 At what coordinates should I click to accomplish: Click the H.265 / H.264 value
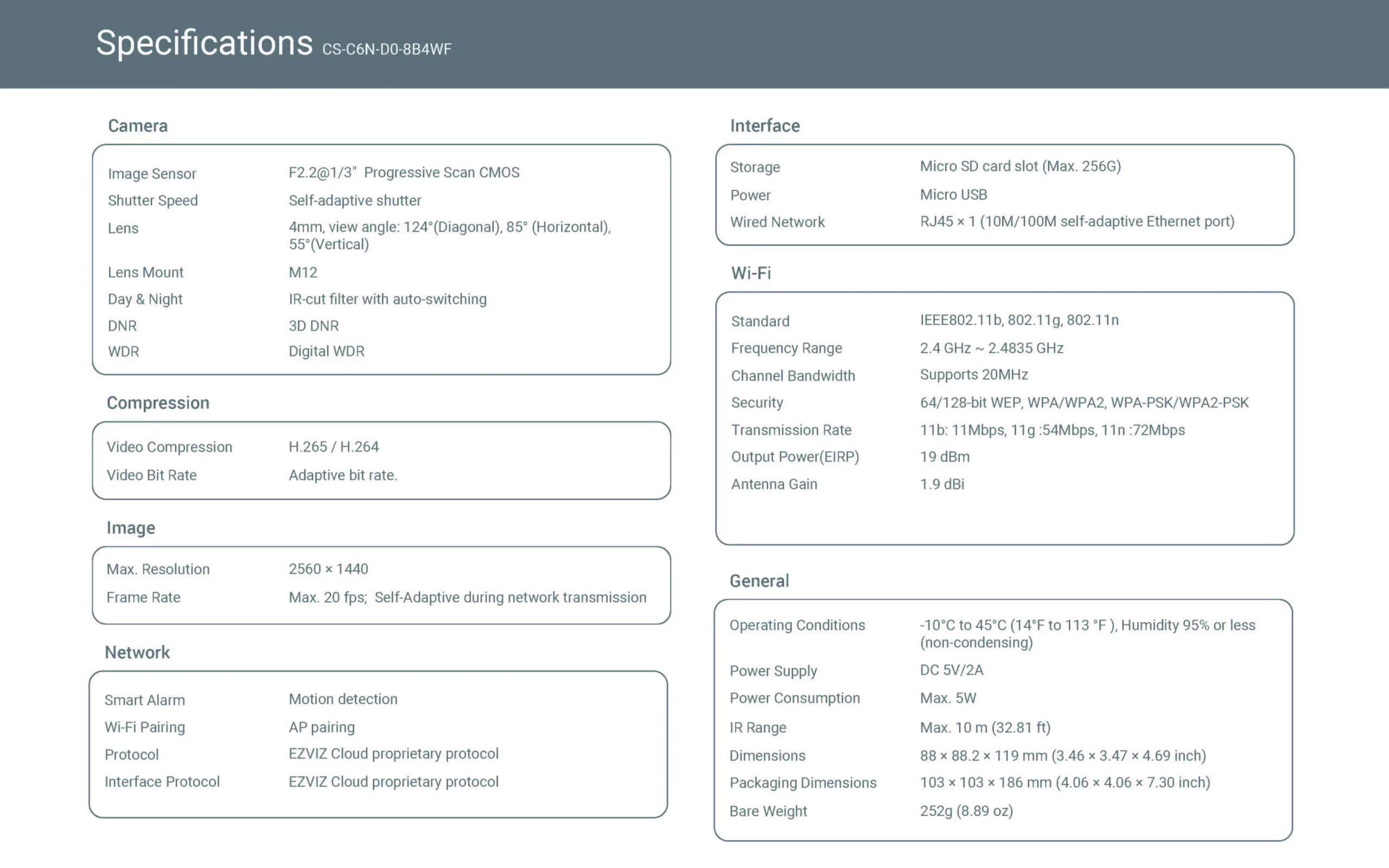[x=334, y=446]
